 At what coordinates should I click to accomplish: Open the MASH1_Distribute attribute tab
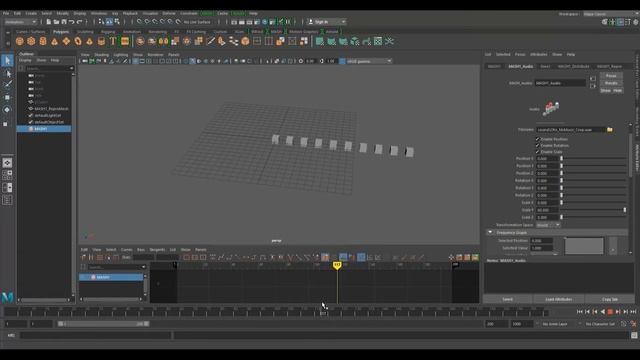tap(573, 66)
